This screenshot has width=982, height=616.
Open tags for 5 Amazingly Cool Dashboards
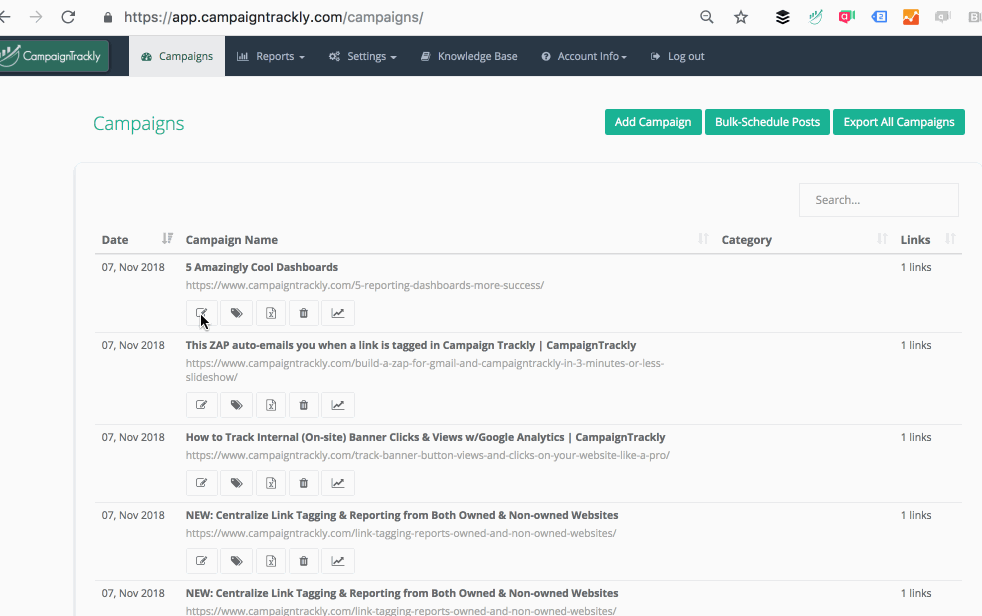tap(236, 313)
